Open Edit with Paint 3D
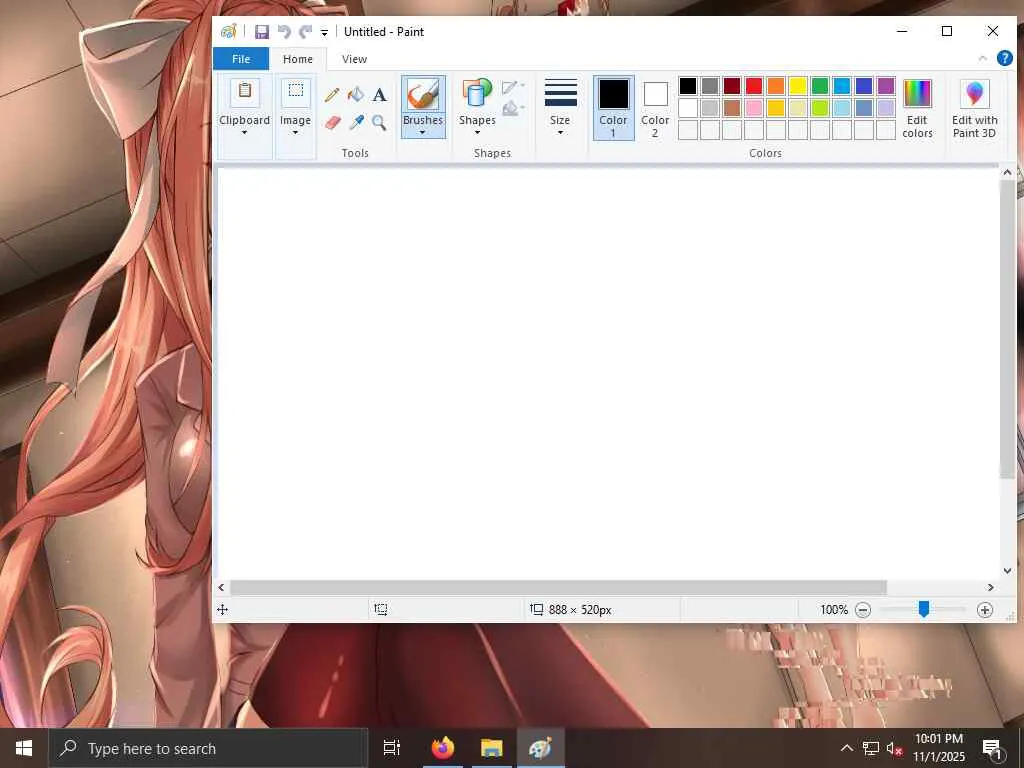This screenshot has width=1024, height=768. pyautogui.click(x=974, y=108)
